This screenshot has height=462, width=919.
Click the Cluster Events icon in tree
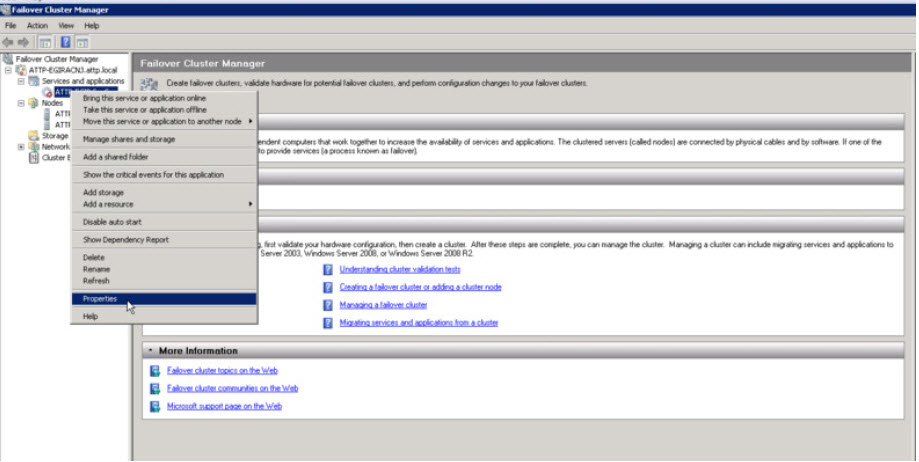point(34,158)
